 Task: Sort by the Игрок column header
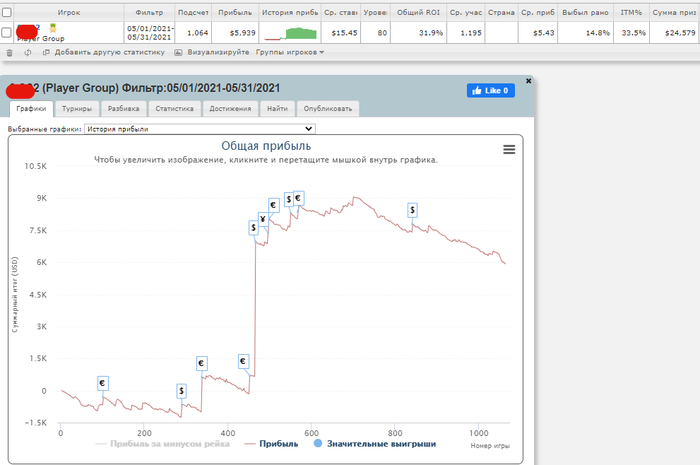coord(69,12)
